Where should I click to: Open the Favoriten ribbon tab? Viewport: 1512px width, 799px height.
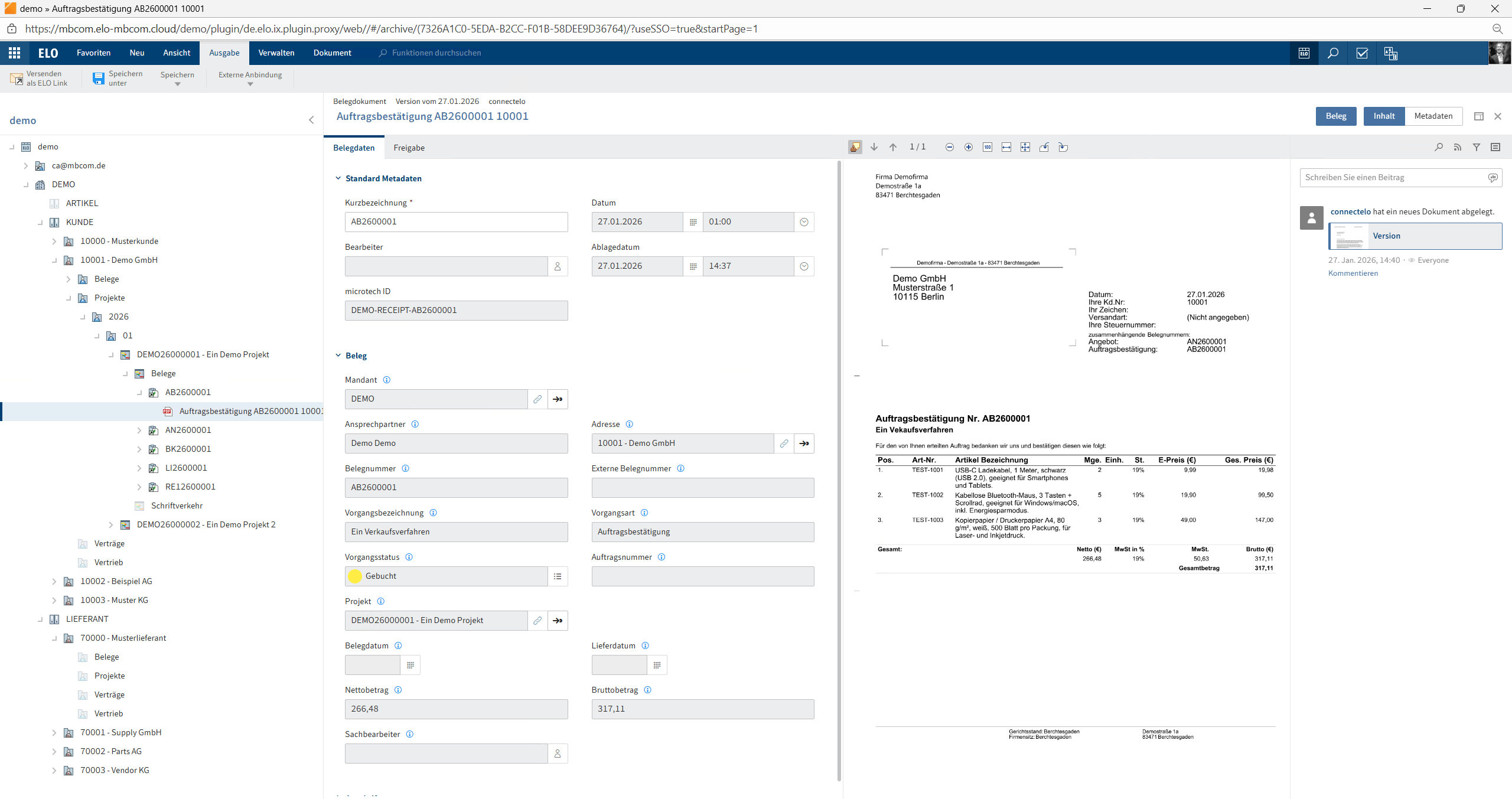[94, 53]
